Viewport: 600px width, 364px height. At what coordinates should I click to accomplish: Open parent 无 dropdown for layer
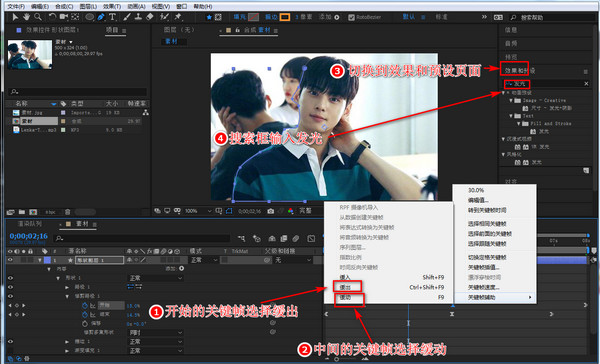pos(293,260)
